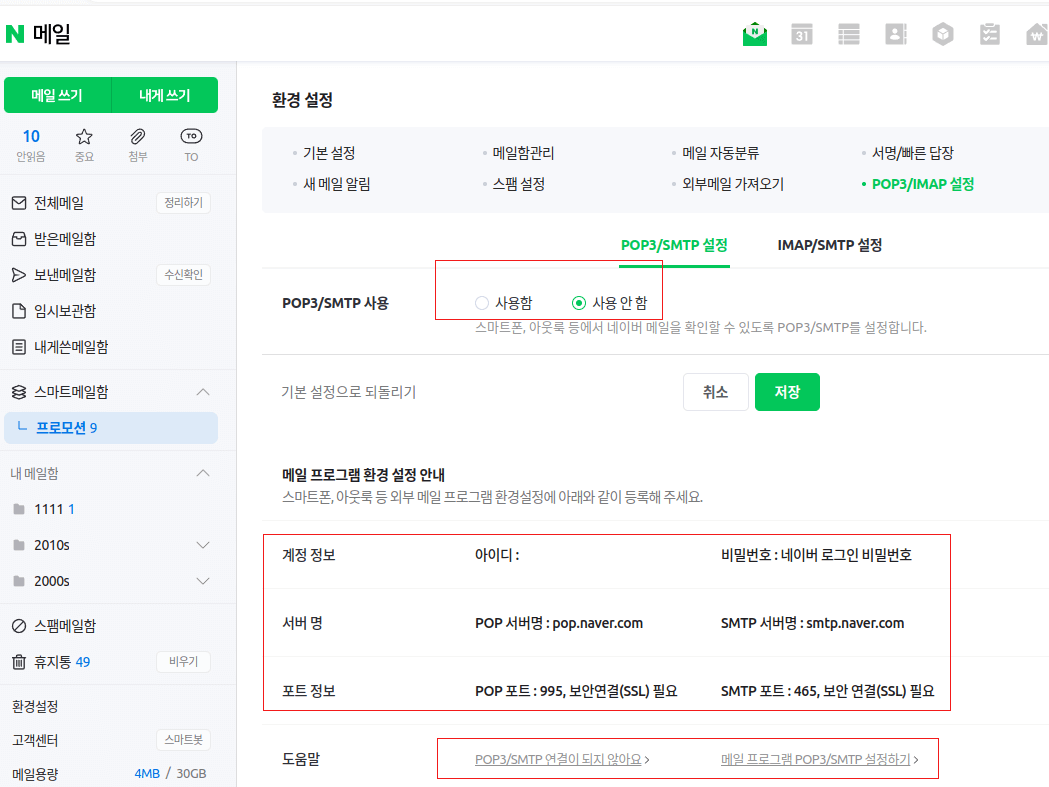This screenshot has width=1049, height=787.
Task: Open the Naver Calendar icon
Action: tap(801, 33)
